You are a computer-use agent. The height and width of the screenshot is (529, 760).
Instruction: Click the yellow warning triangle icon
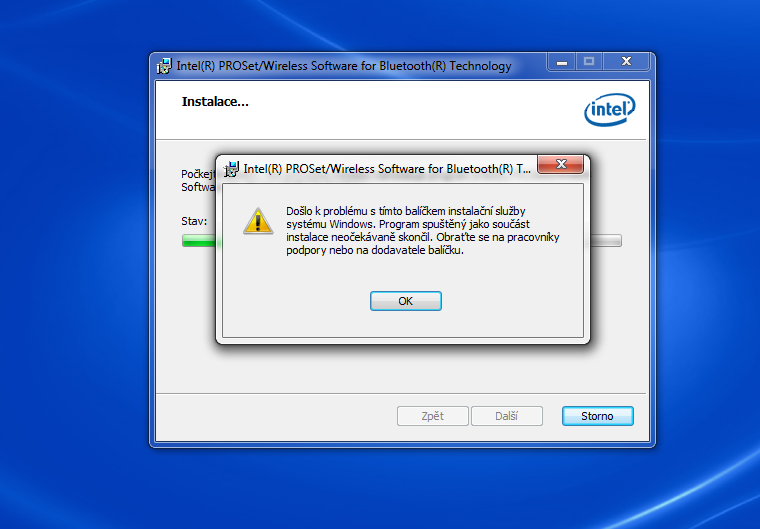click(x=258, y=221)
